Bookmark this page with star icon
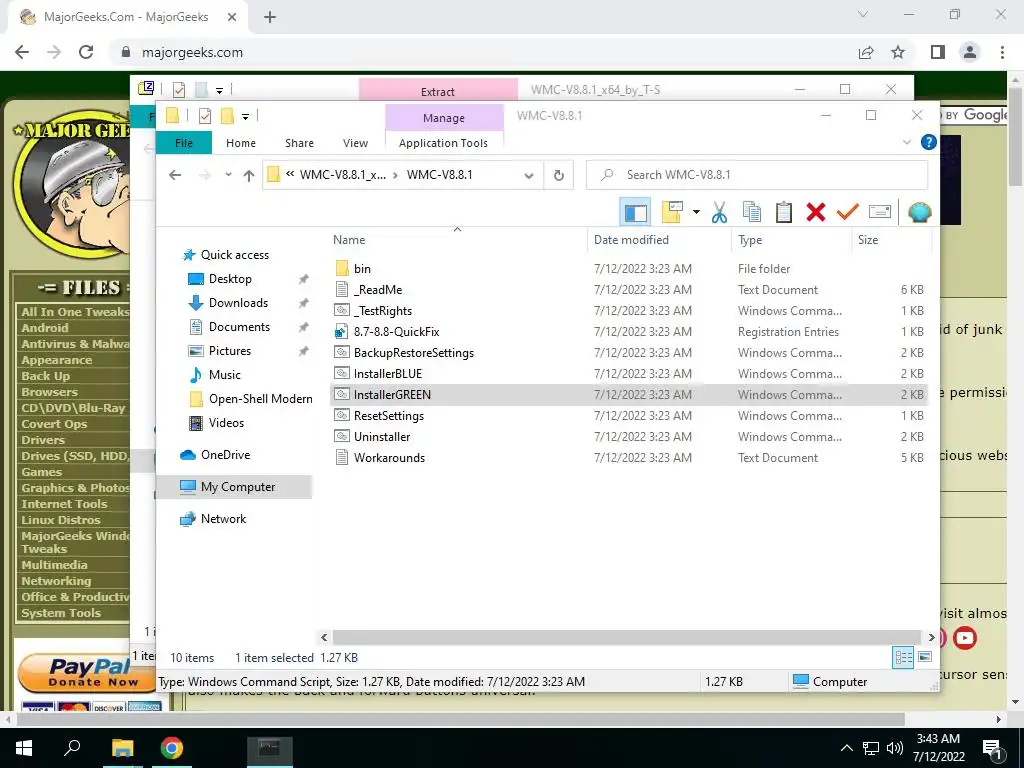 (x=899, y=52)
